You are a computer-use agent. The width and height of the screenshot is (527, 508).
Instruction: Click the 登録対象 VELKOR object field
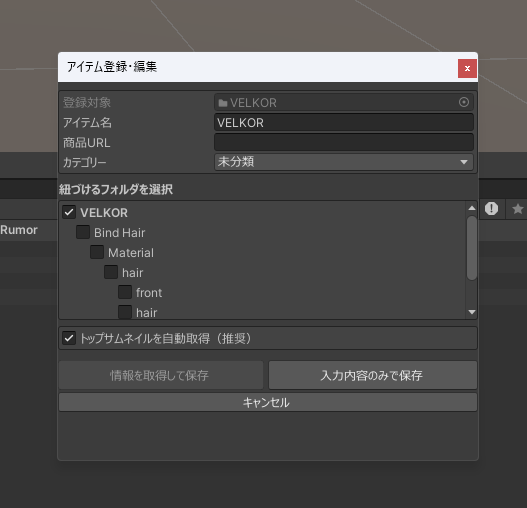coord(344,102)
